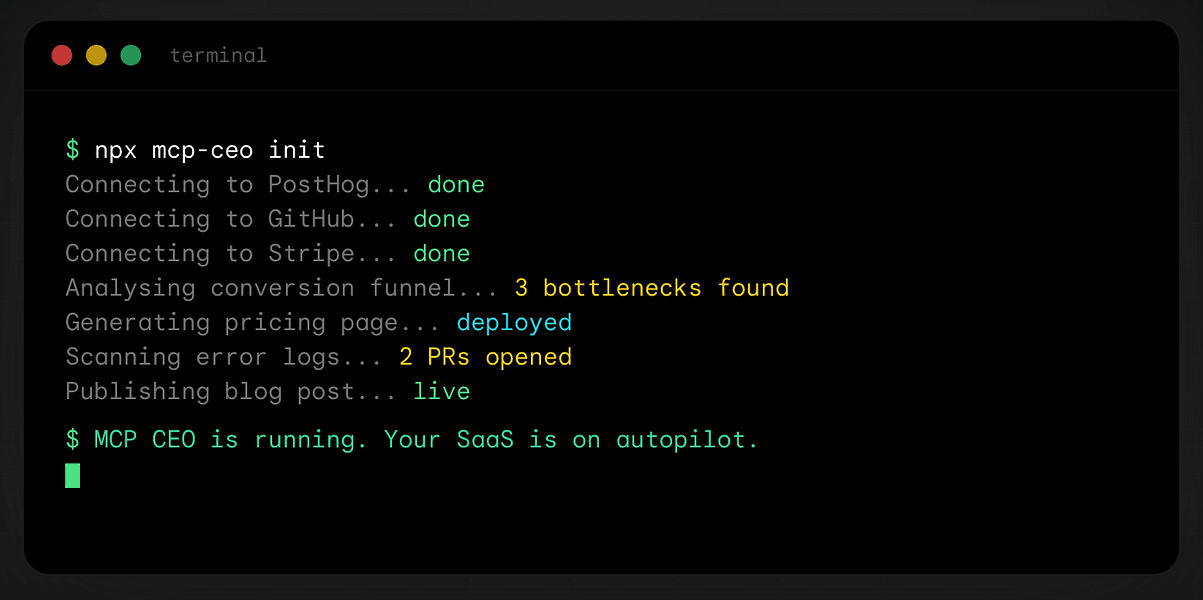Open the blue 'deployed' status link
1203x600 pixels.
[x=514, y=322]
